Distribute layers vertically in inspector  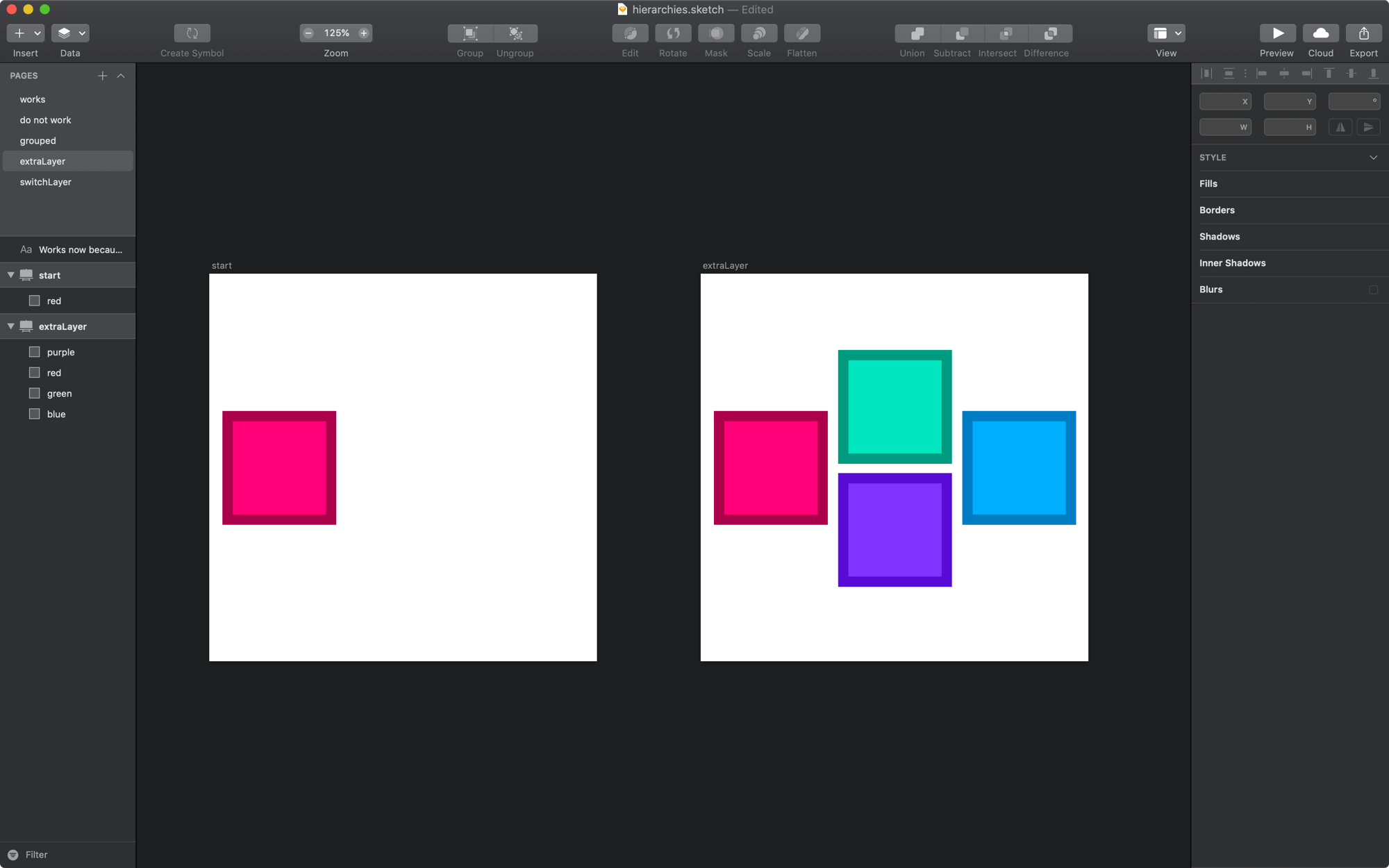[1229, 74]
